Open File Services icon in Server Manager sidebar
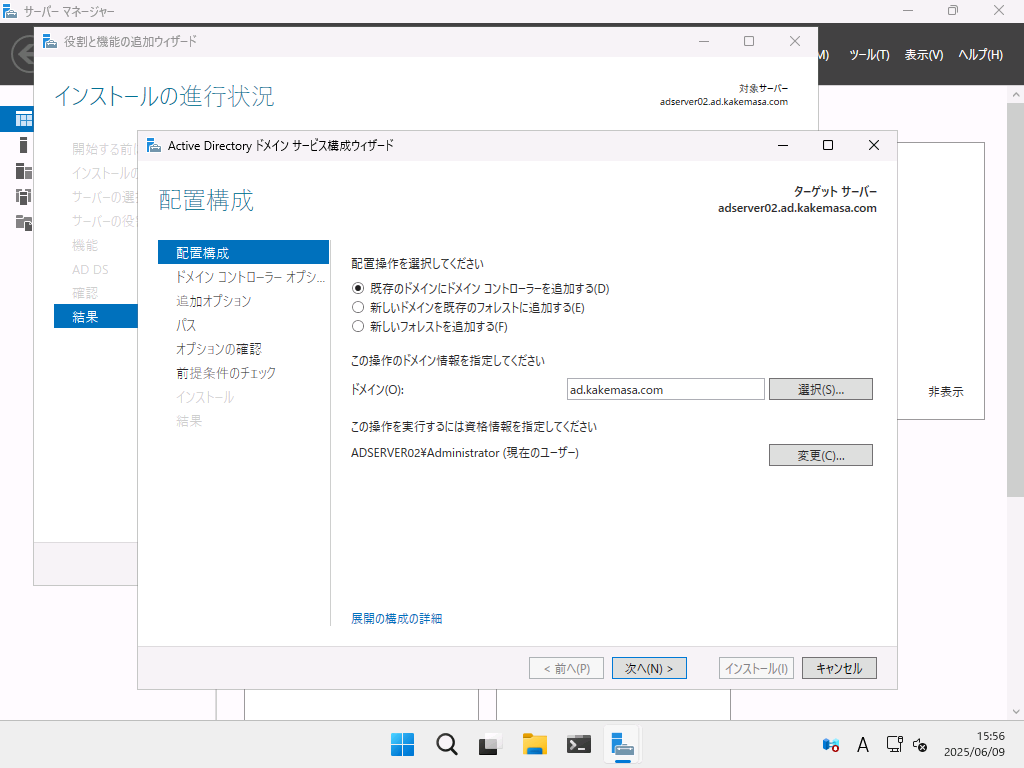Viewport: 1024px width, 768px height. click(24, 223)
